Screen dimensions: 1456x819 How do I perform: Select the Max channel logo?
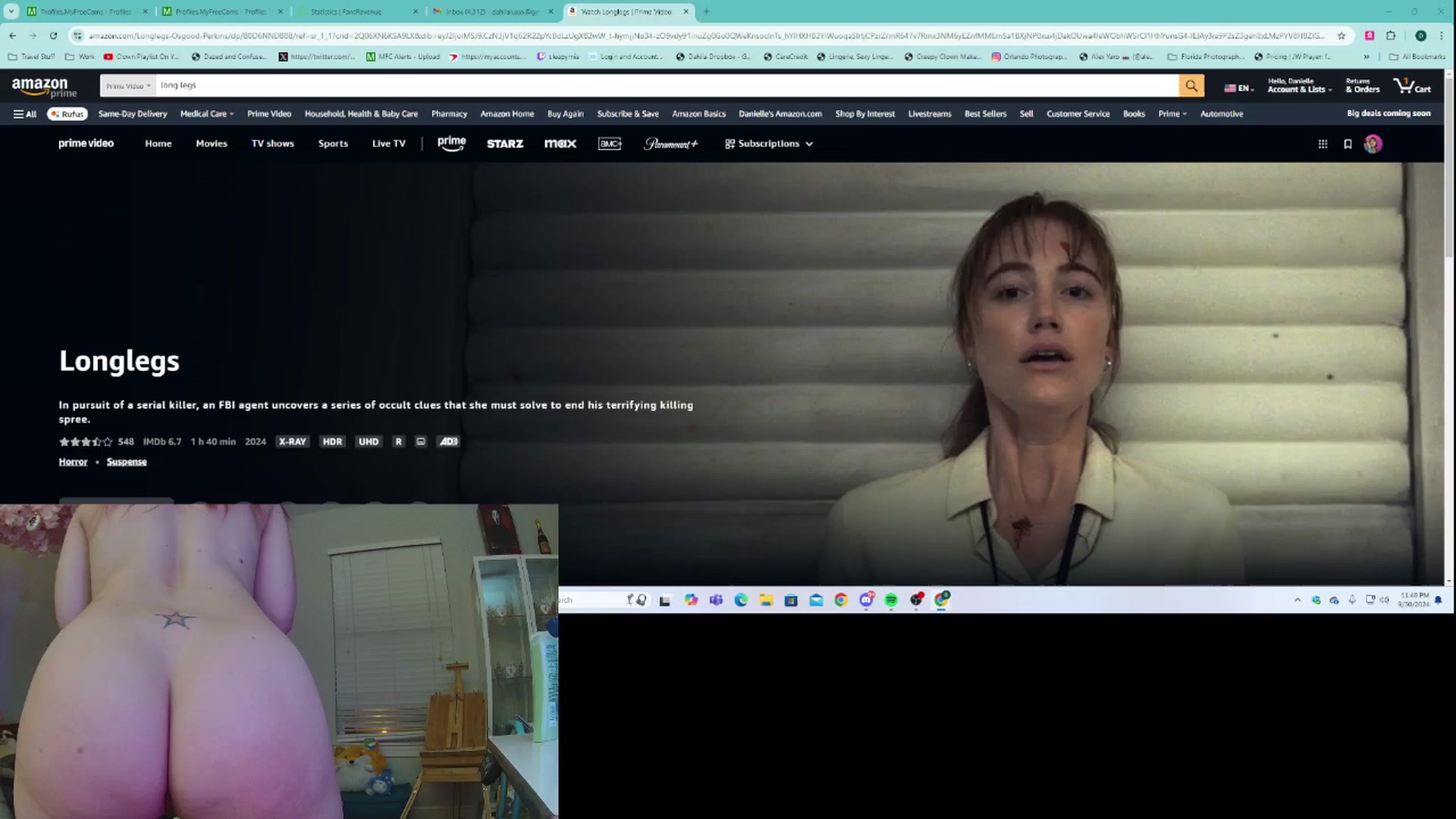[560, 143]
